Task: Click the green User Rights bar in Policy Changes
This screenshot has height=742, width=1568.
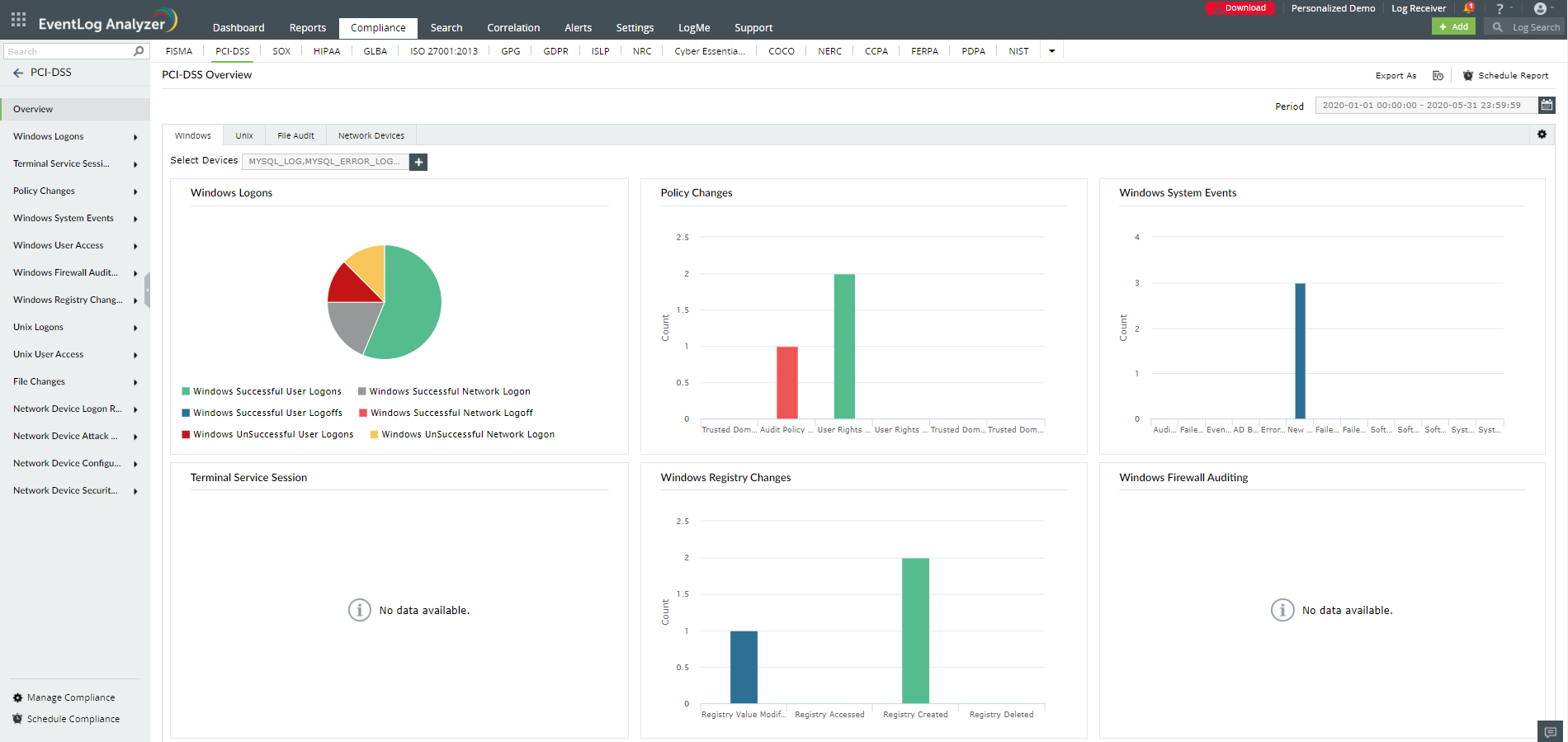Action: pyautogui.click(x=844, y=346)
